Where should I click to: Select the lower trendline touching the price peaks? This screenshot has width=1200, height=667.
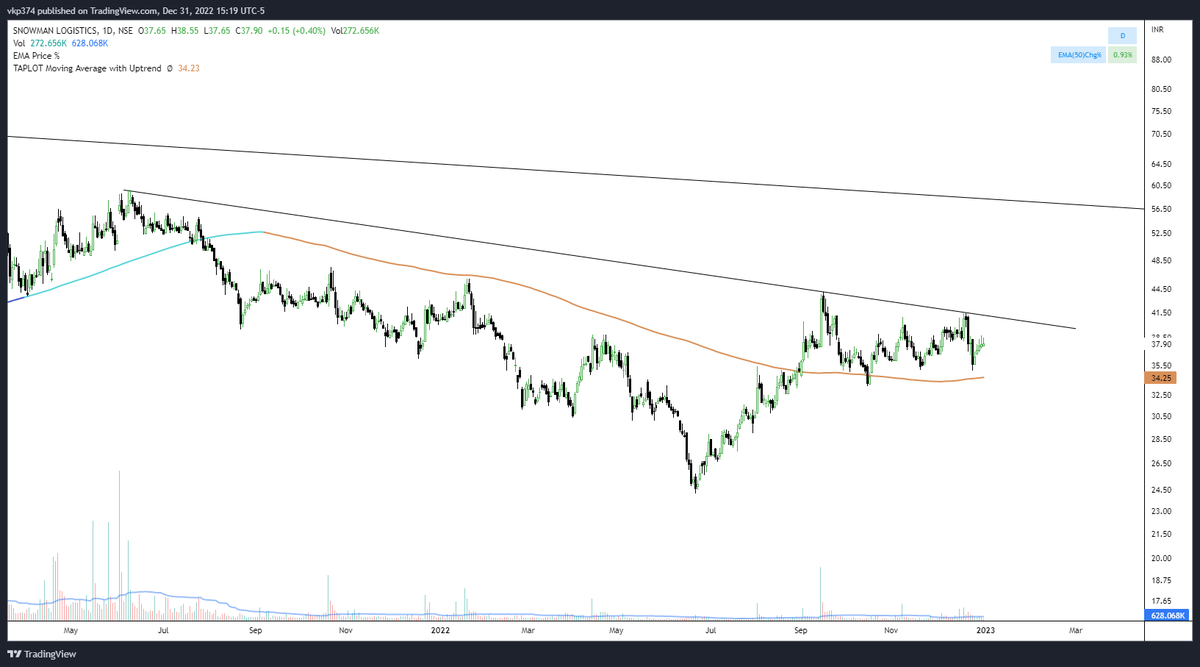click(x=600, y=259)
